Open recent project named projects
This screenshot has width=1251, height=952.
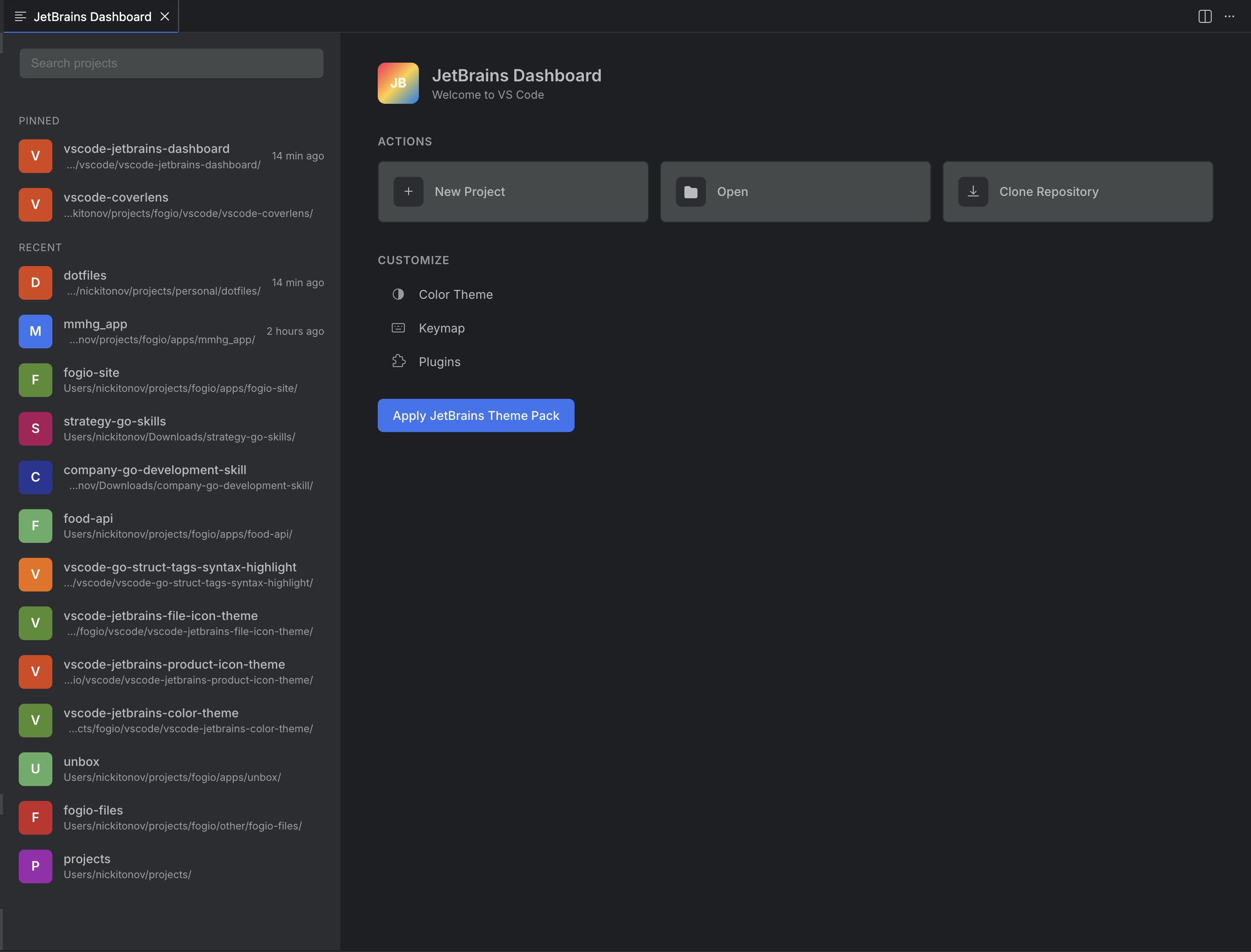171,866
